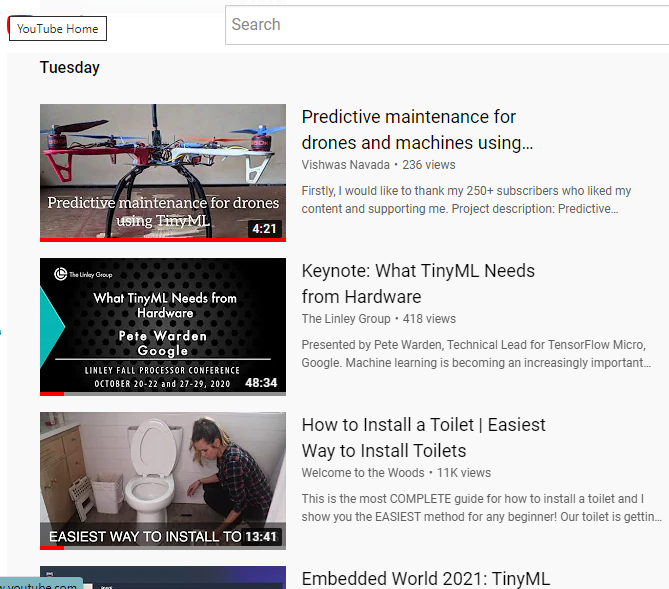This screenshot has height=589, width=669.
Task: Click description starting 'Firstly, I would like to thank'
Action: pyautogui.click(x=466, y=200)
